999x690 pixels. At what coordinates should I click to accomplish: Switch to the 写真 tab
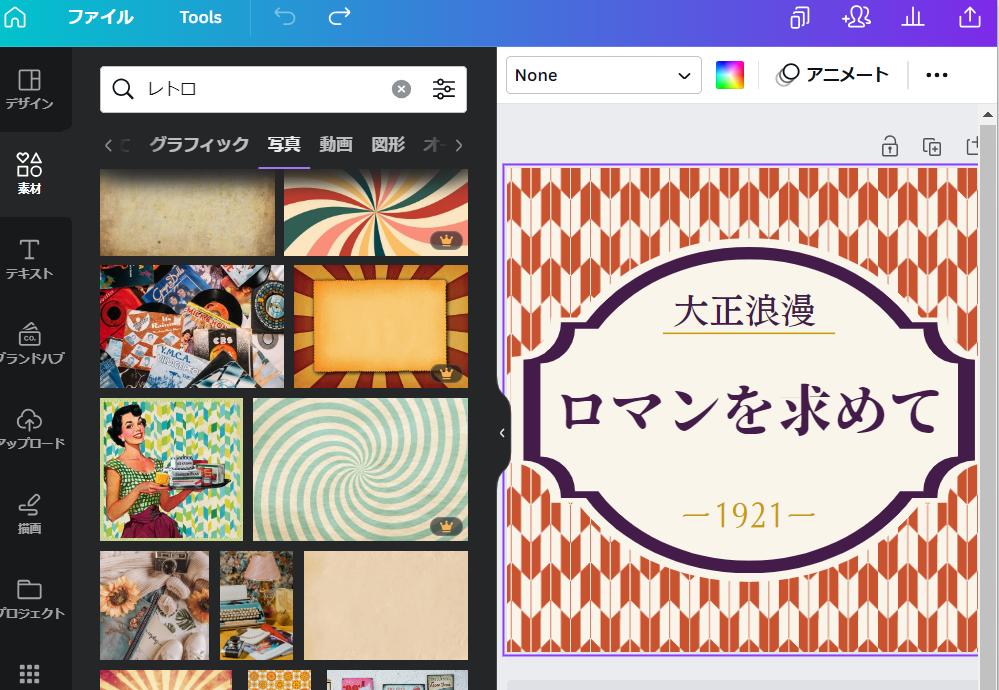point(284,145)
